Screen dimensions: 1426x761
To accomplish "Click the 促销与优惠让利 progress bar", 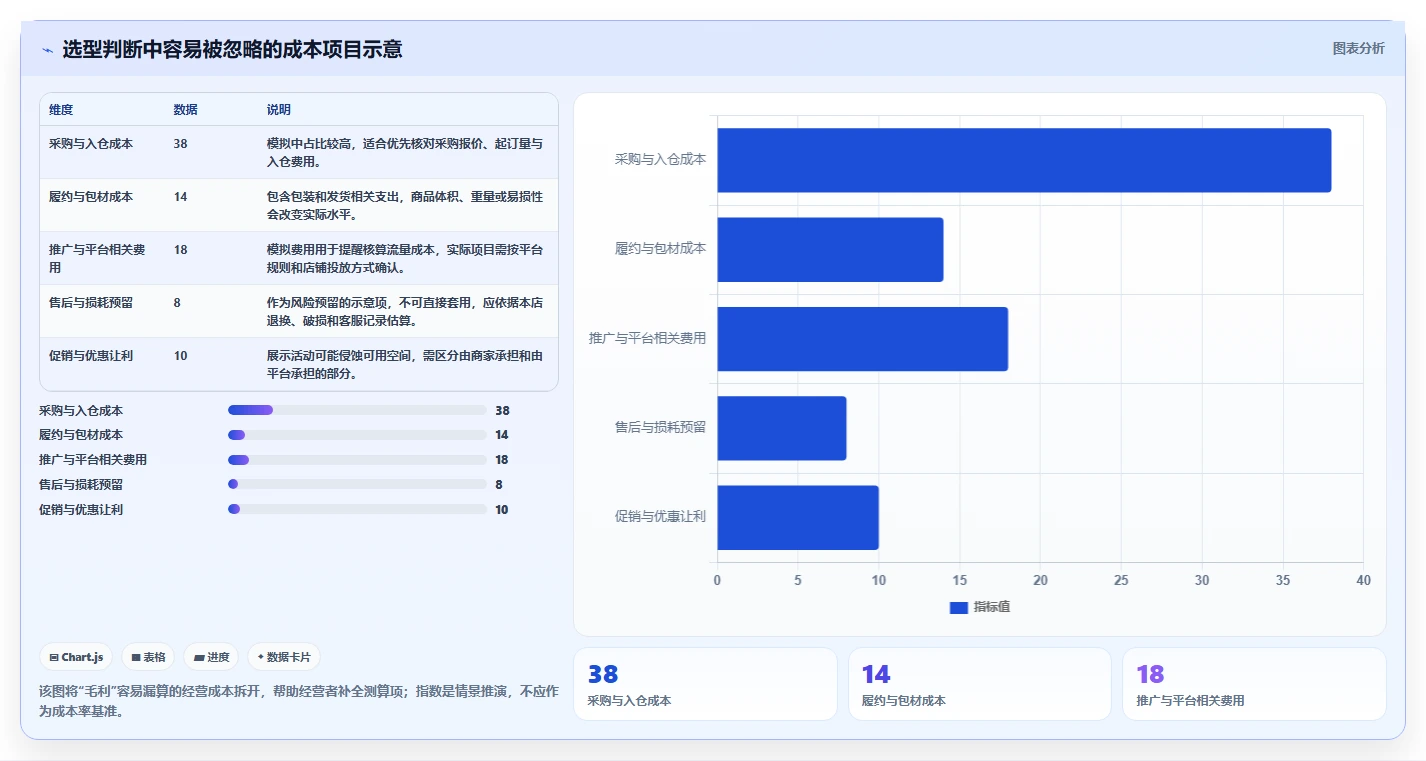I will 357,509.
